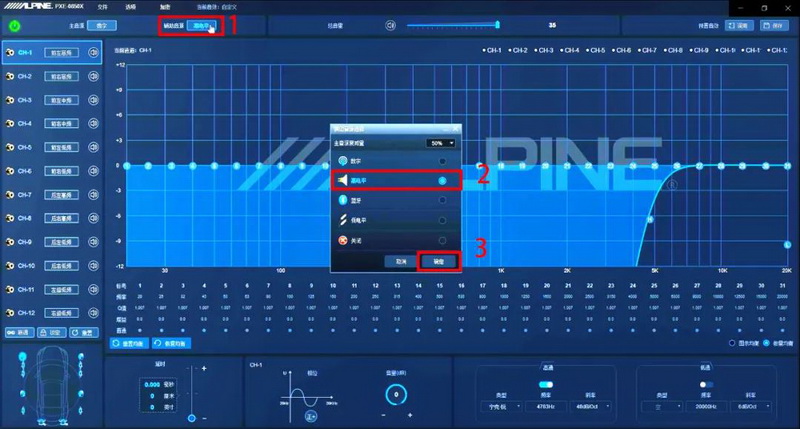
Task: Click the low-level lightning icon in the dialog
Action: coord(343,220)
